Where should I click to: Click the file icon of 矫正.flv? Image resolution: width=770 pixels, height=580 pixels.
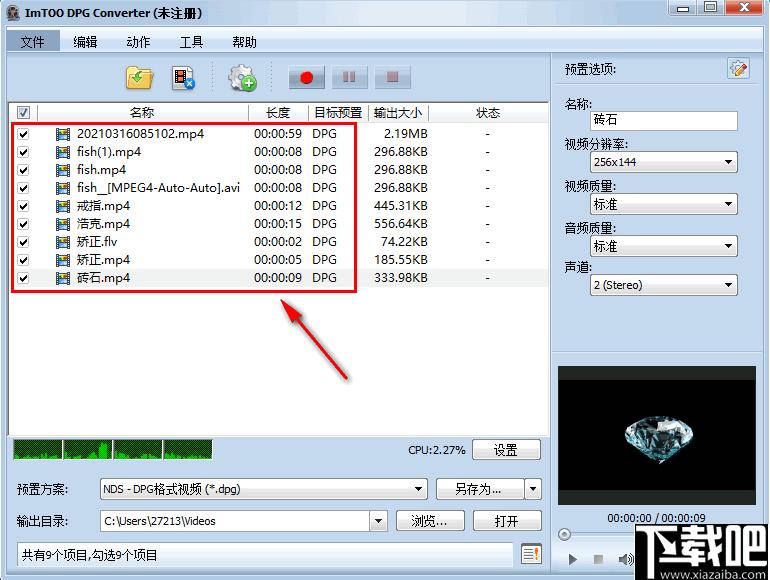tap(63, 242)
